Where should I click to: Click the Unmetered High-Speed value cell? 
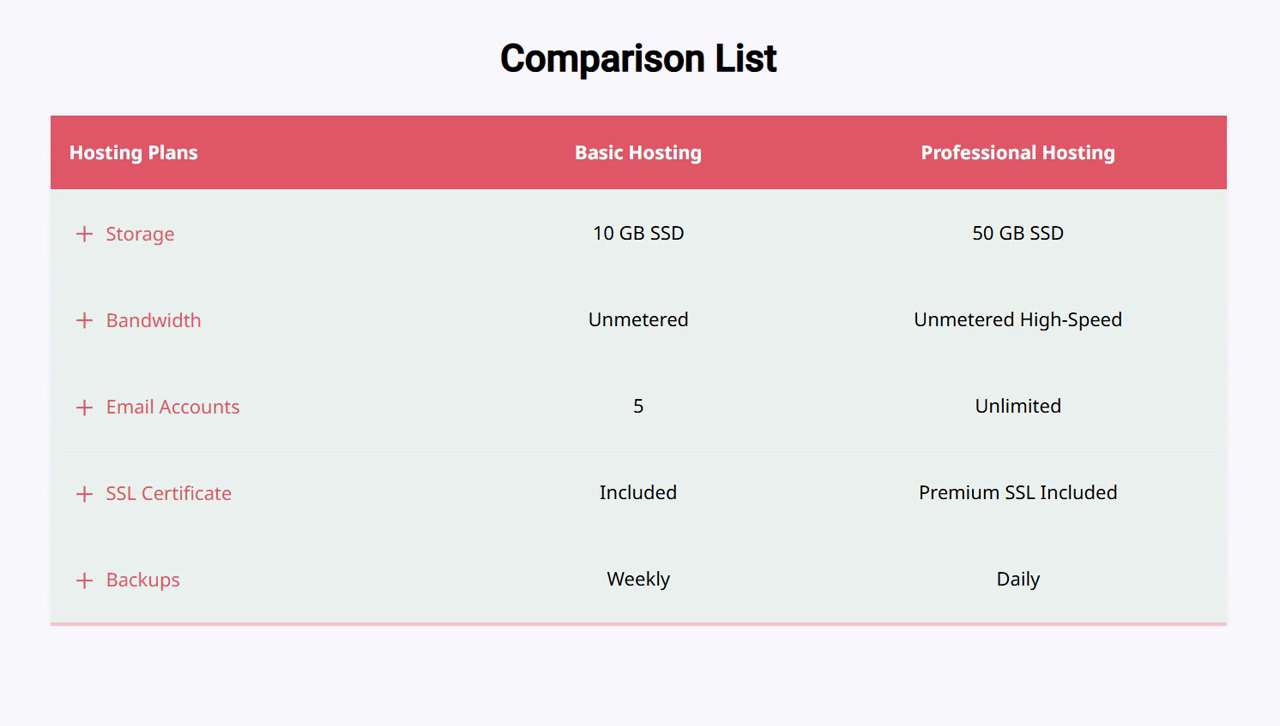coord(1018,319)
